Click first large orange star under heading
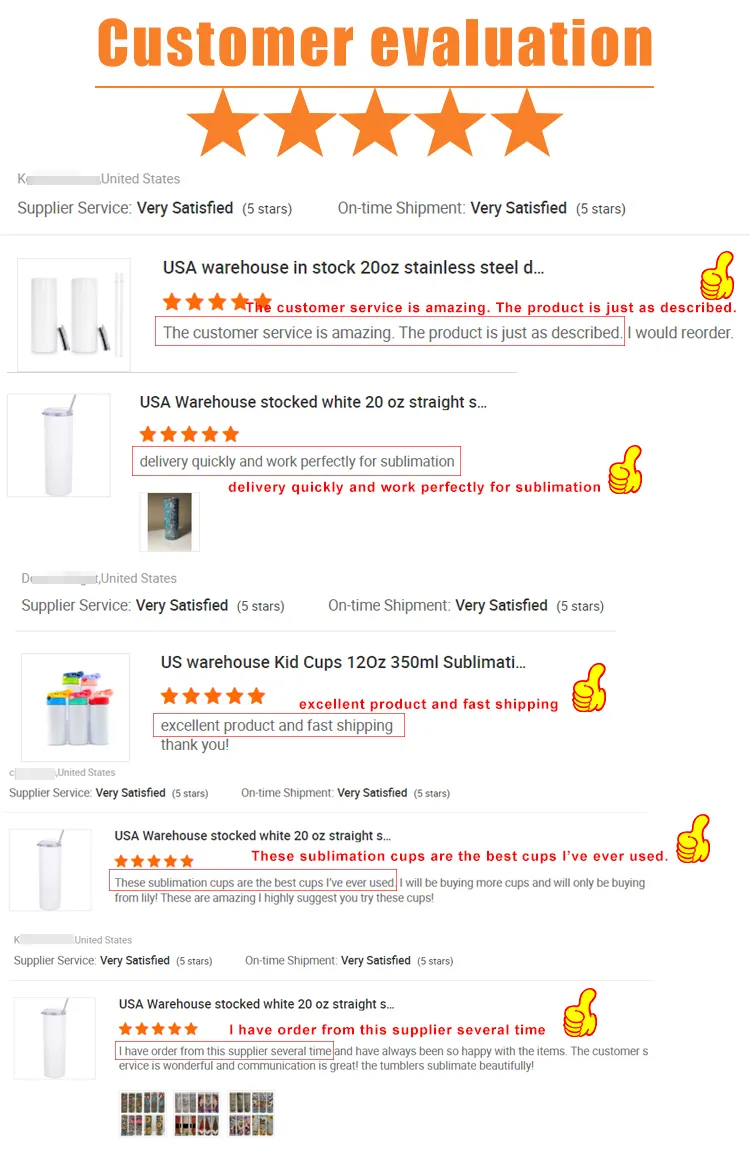 tap(223, 123)
